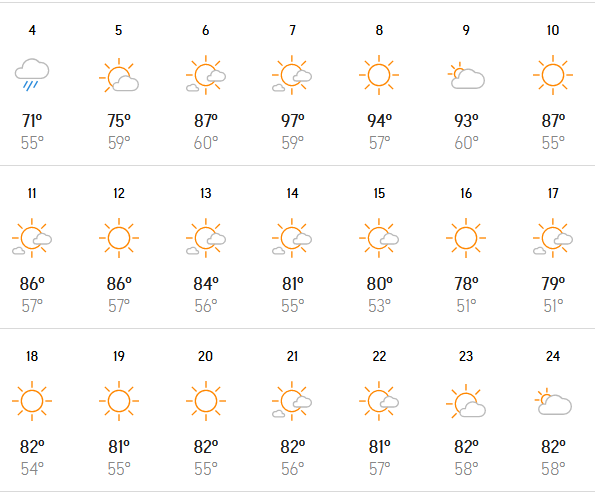Click the date number 18

pyautogui.click(x=32, y=356)
